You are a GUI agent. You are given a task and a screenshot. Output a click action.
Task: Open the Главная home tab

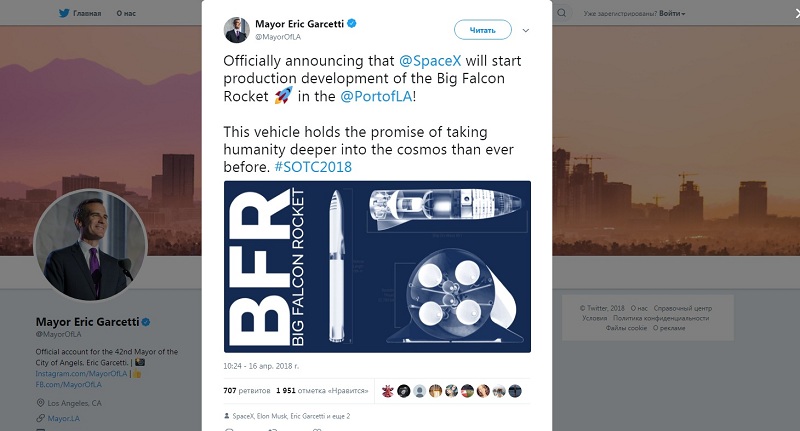[87, 13]
